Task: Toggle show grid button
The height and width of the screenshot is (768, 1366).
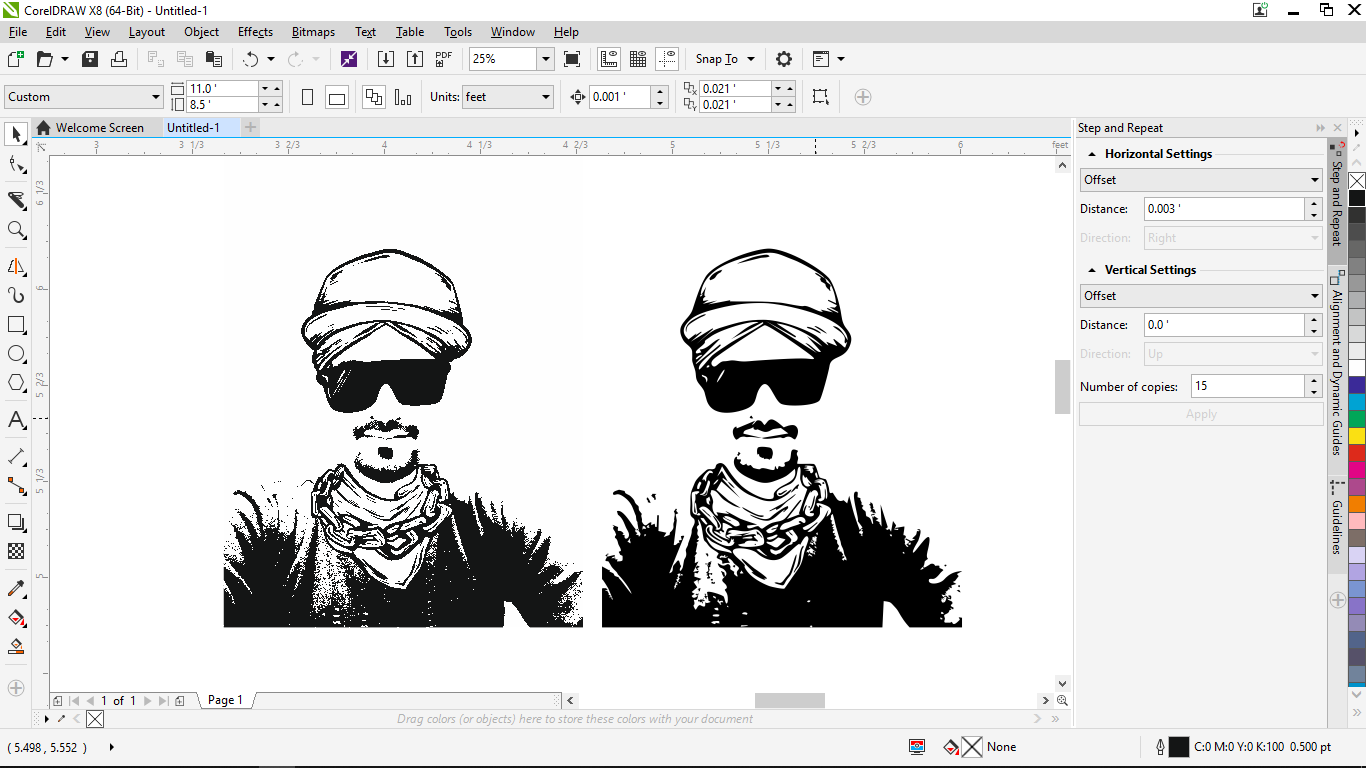Action: click(x=637, y=59)
